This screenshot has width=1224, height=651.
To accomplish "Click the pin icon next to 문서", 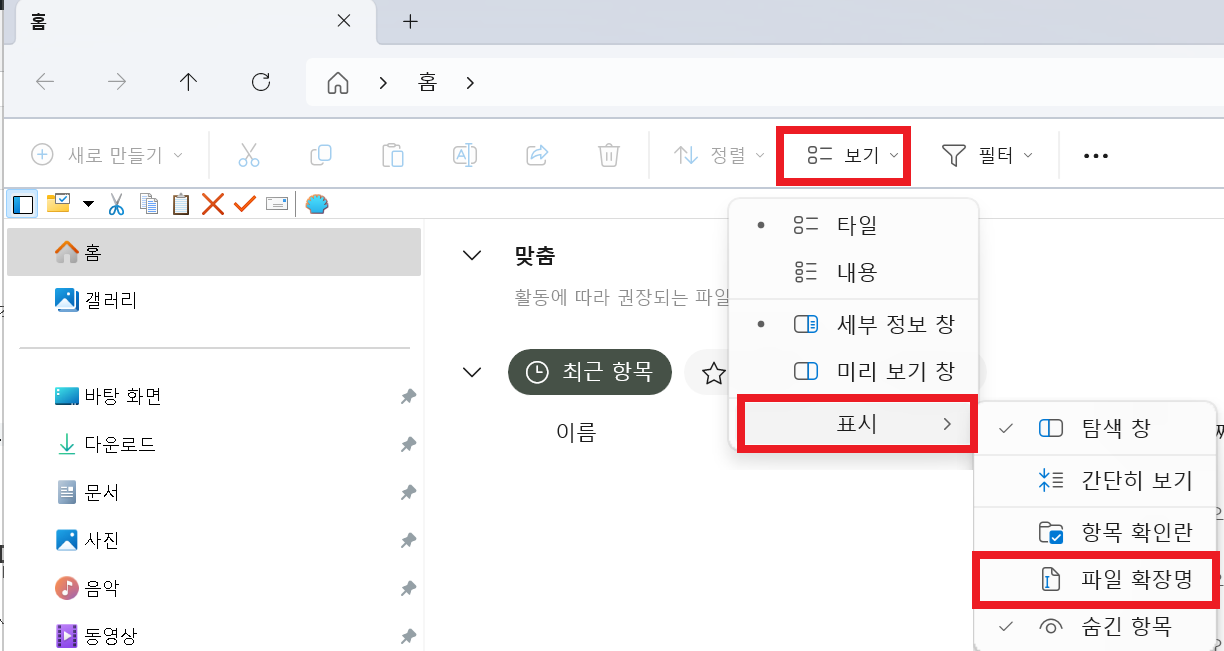I will point(408,493).
